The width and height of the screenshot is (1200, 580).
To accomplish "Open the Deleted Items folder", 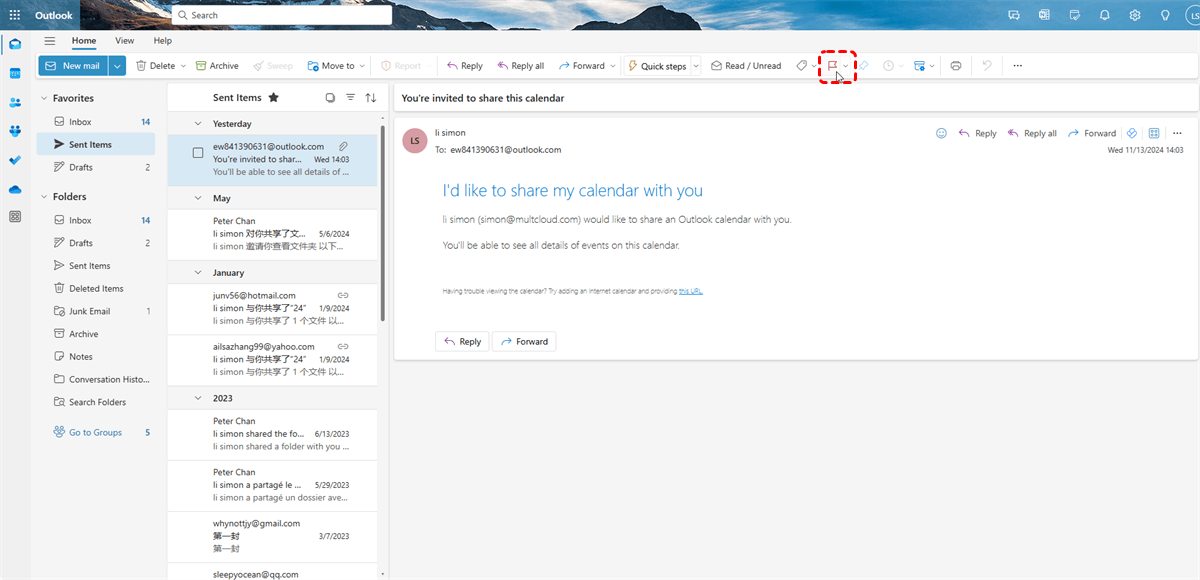I will [96, 289].
